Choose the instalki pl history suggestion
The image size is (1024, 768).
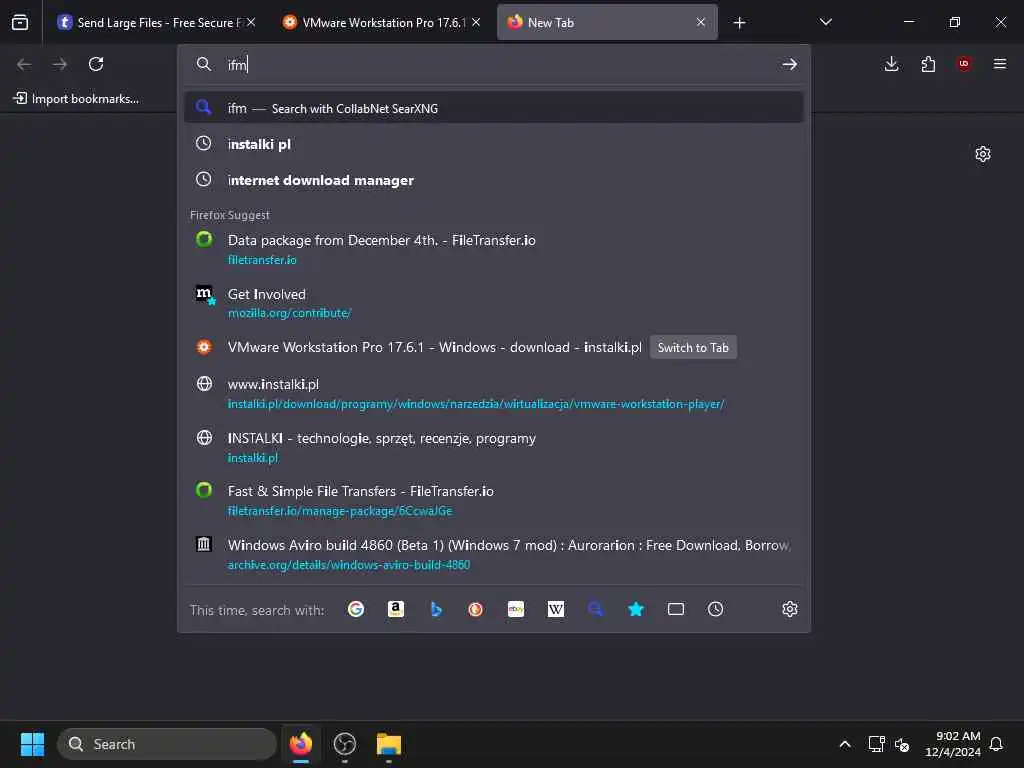(x=494, y=144)
